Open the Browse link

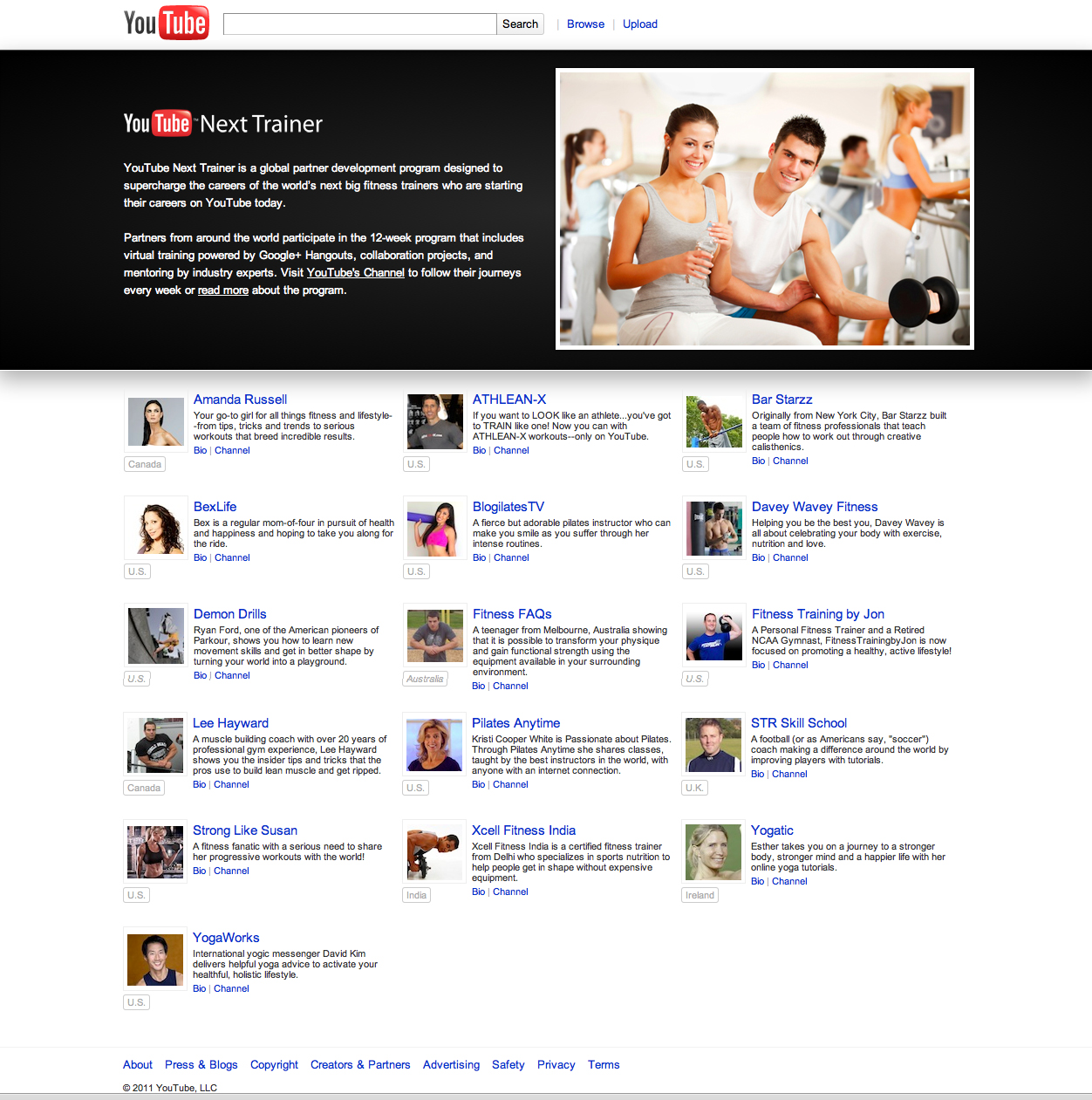pos(585,24)
